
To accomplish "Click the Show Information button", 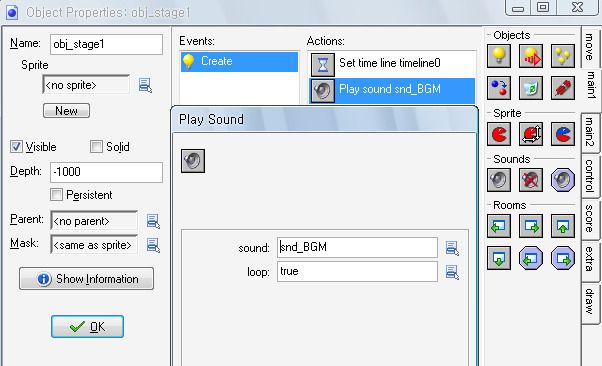I will (86, 278).
